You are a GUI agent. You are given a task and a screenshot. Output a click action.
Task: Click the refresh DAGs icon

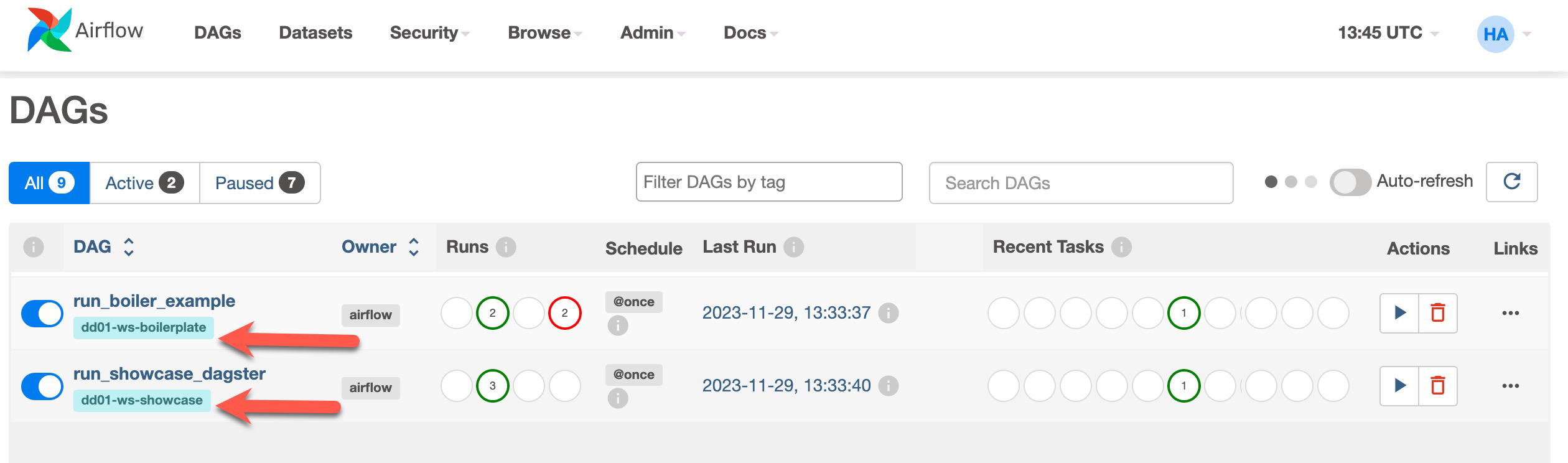(x=1512, y=182)
